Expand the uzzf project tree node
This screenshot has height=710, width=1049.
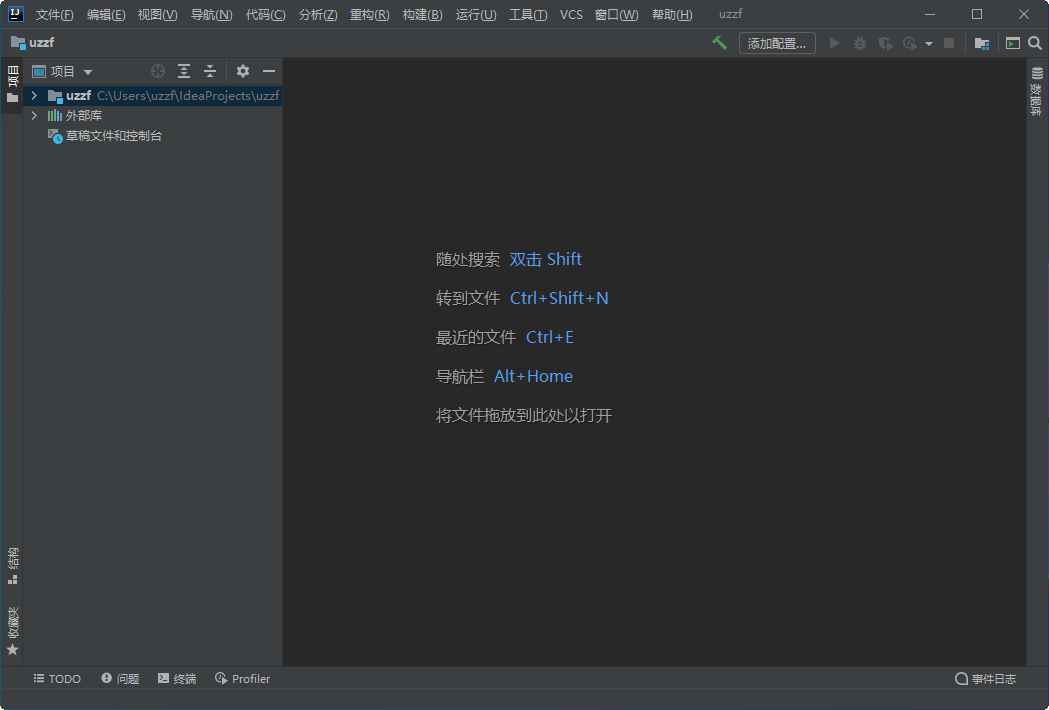coord(34,96)
